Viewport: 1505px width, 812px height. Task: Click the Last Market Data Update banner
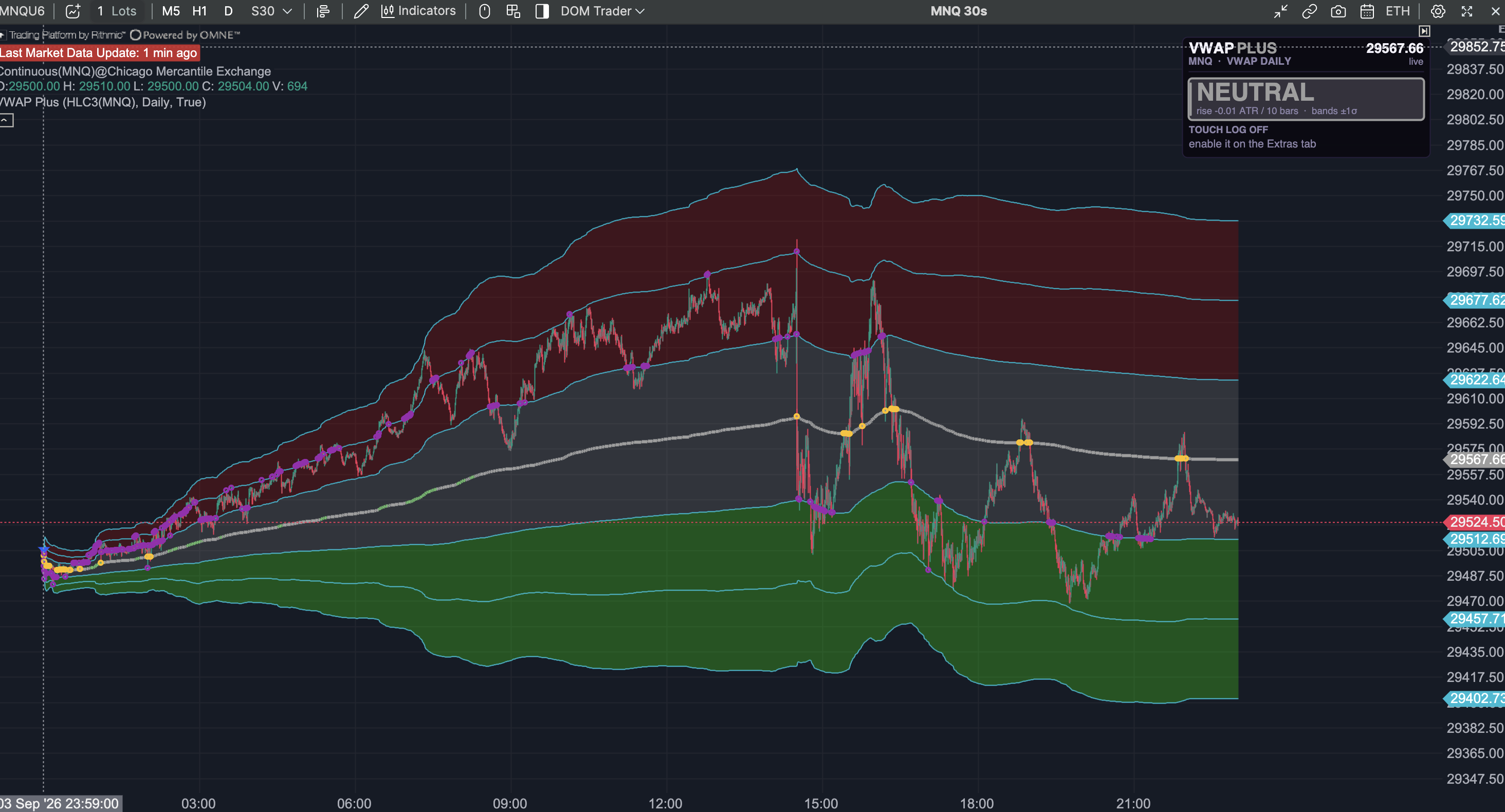click(x=99, y=52)
